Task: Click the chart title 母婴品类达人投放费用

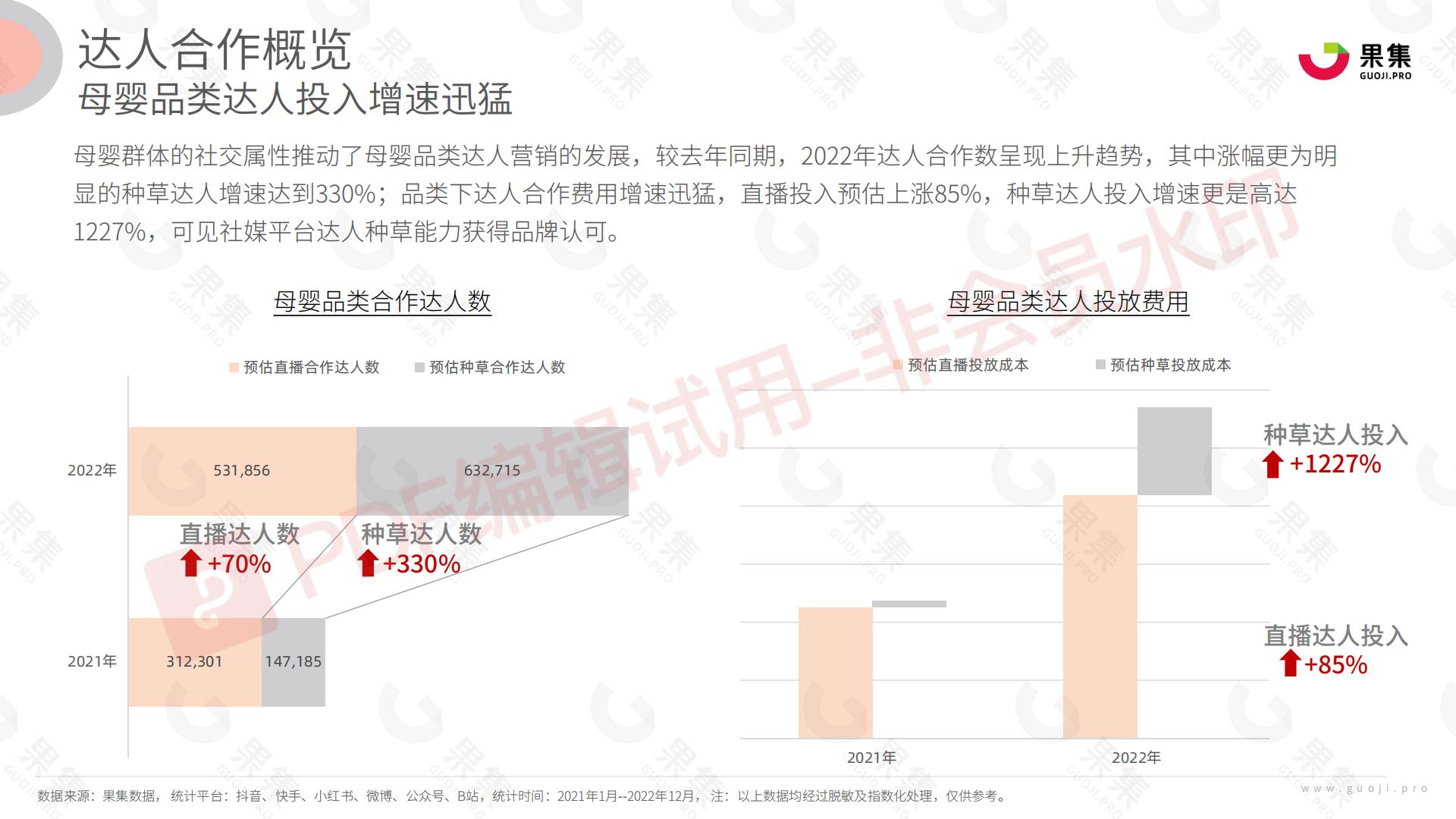Action: (x=1068, y=302)
